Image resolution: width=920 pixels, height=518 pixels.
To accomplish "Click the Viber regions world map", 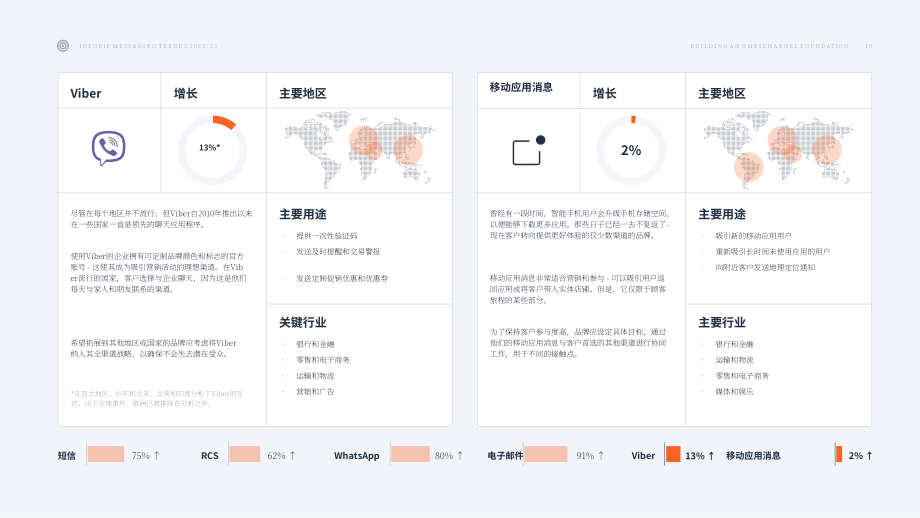I will click(359, 150).
